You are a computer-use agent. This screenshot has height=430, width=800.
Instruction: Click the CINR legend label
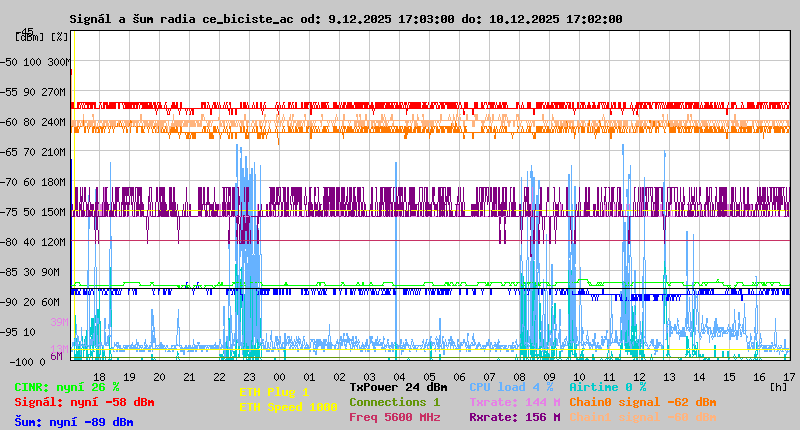click(67, 387)
